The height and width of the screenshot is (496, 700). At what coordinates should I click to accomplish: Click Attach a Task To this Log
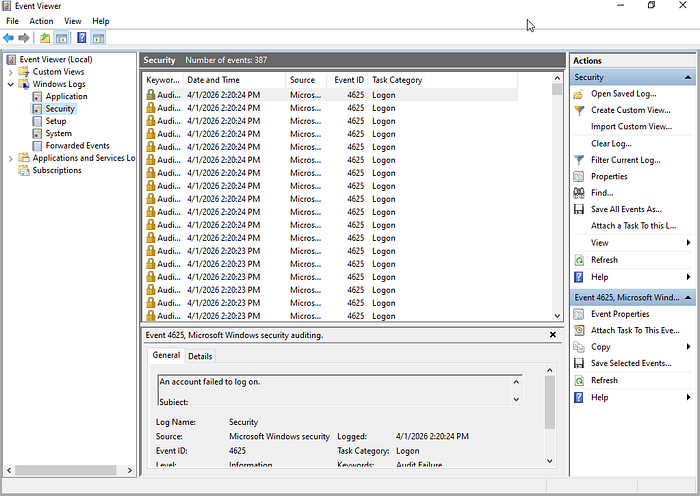coord(633,226)
